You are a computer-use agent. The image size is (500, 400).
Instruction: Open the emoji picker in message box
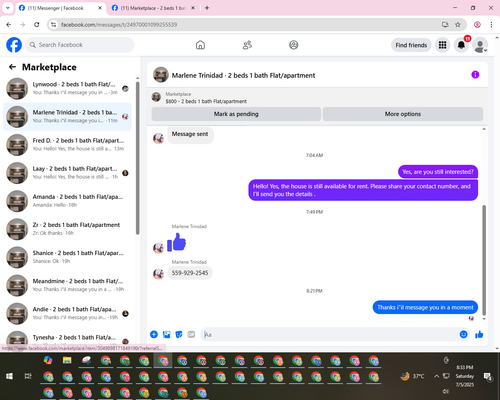(x=463, y=334)
